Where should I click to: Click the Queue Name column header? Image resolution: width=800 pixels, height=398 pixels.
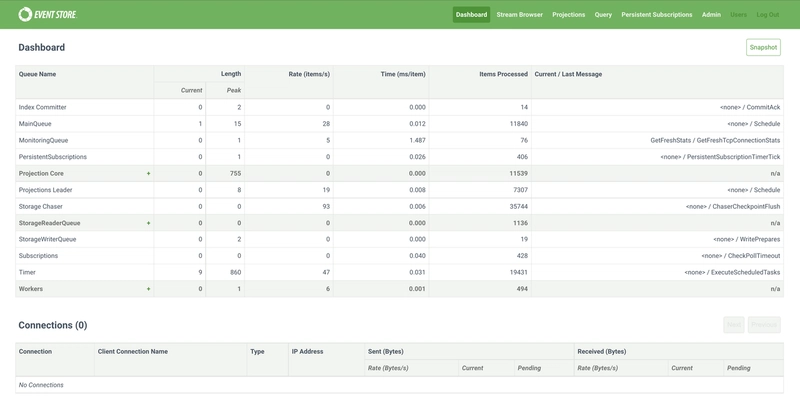(x=37, y=74)
